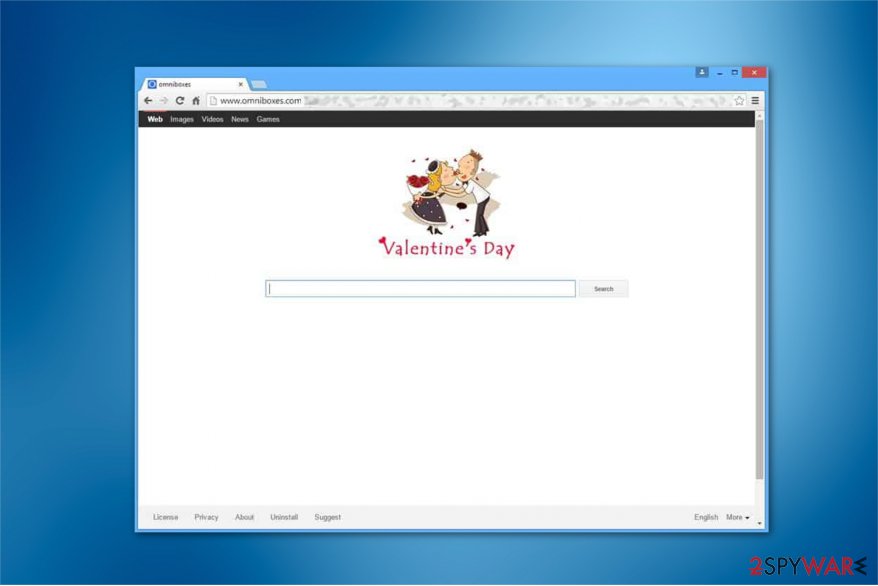Open the Suggest link
878x586 pixels.
click(328, 517)
